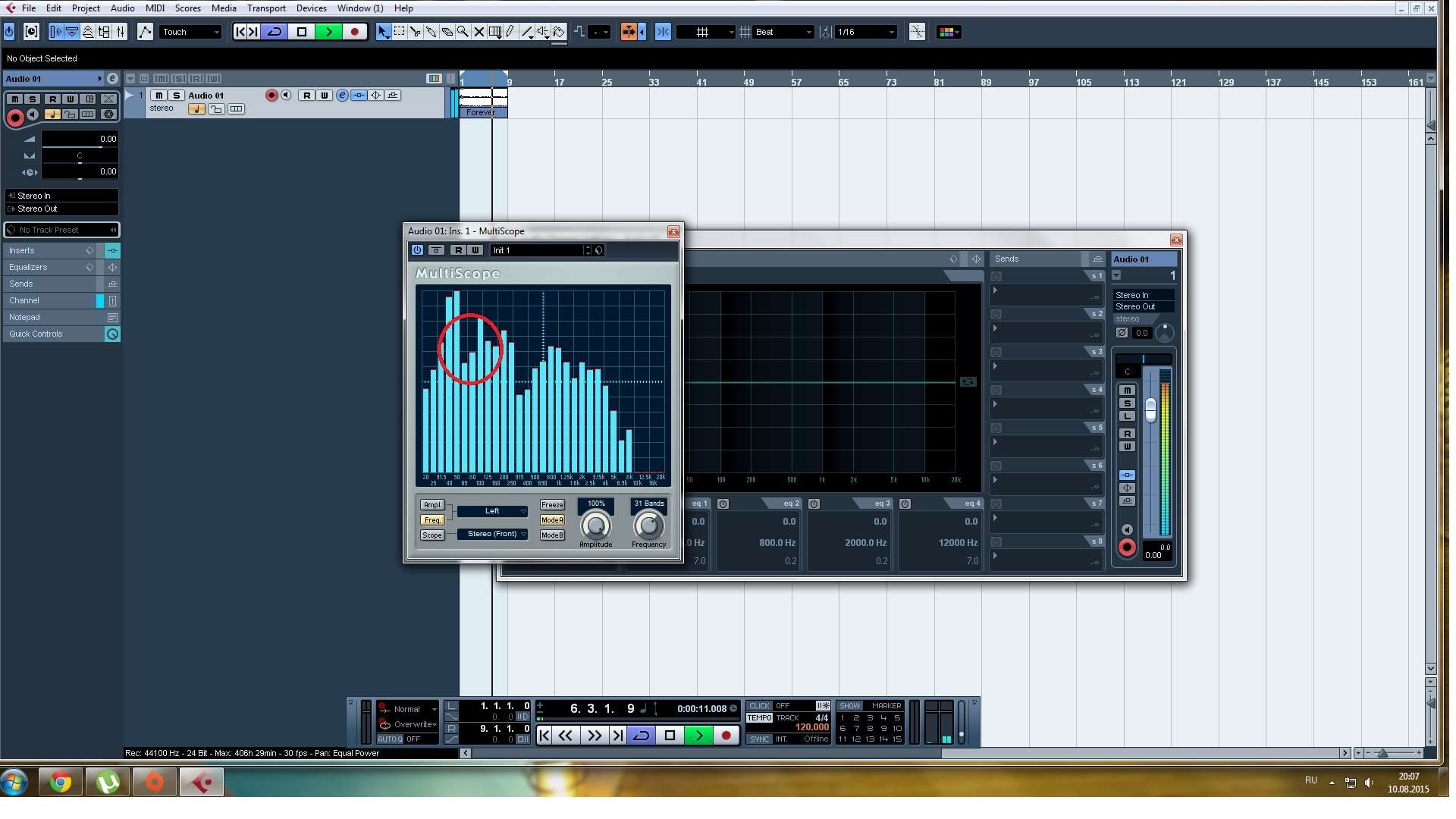Toggle metronome CLICK in transport
Image resolution: width=1456 pixels, height=819 pixels.
759,706
